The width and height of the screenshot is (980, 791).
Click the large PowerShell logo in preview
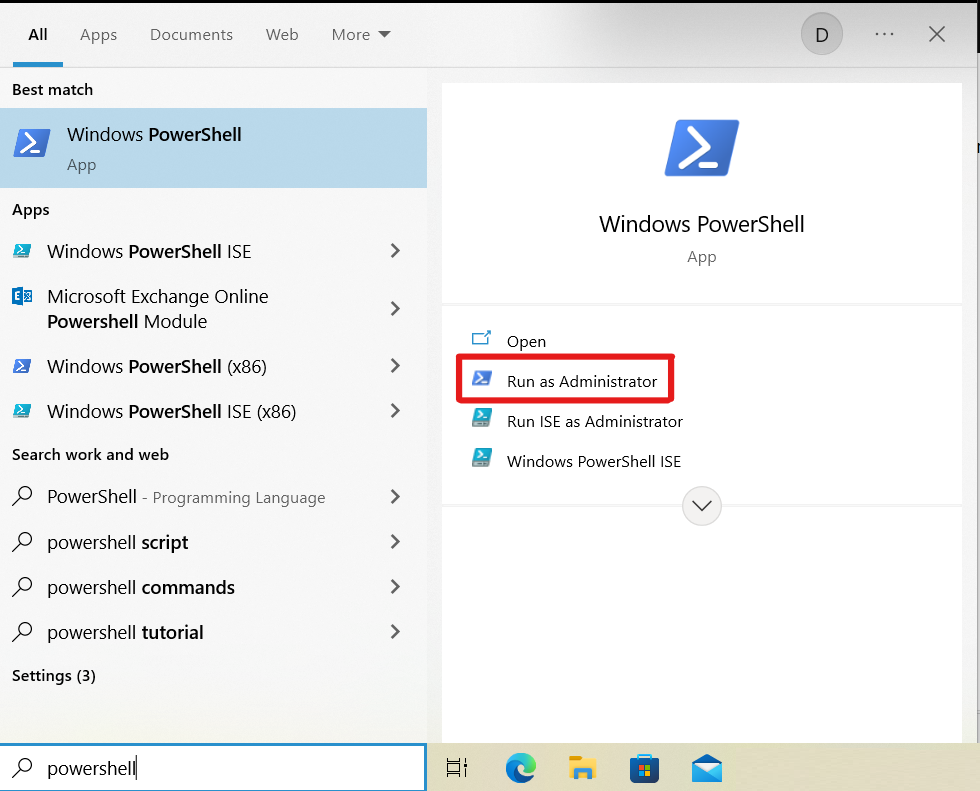(x=702, y=148)
